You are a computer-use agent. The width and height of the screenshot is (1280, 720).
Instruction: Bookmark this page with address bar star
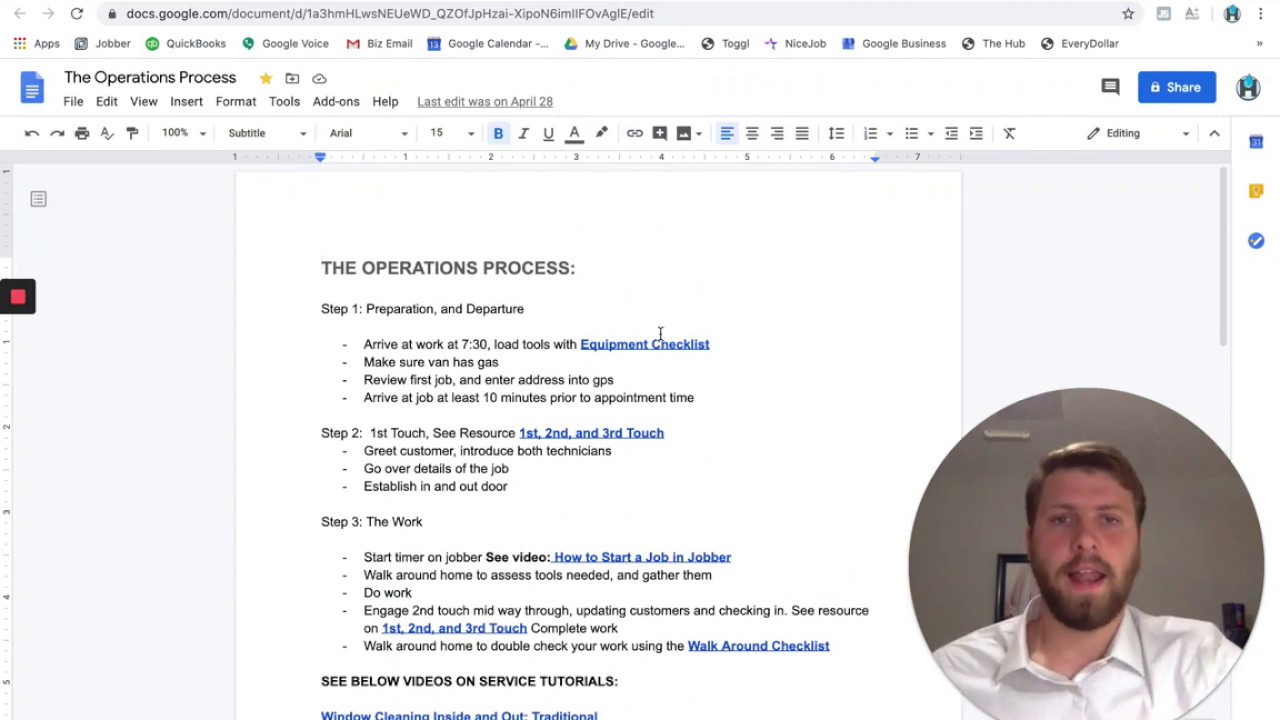click(x=1128, y=14)
